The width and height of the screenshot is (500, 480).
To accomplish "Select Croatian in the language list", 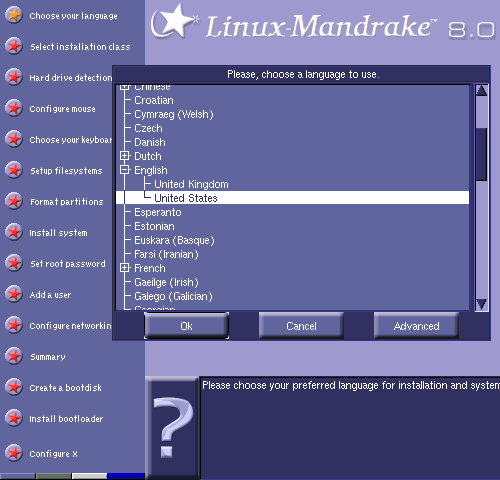I will click(x=154, y=100).
